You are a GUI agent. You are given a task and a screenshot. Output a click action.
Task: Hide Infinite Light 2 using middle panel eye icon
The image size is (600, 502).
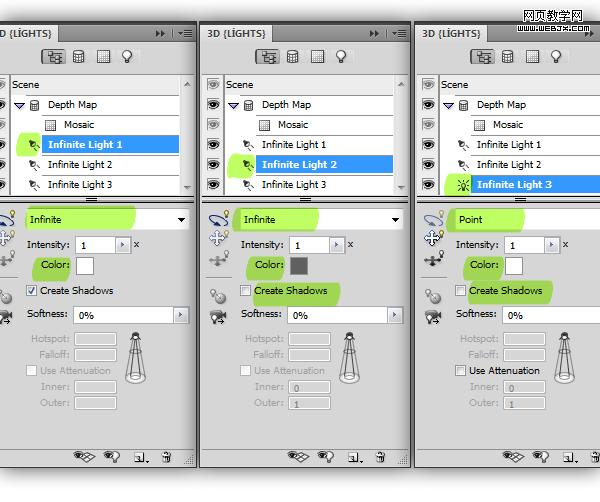click(214, 164)
